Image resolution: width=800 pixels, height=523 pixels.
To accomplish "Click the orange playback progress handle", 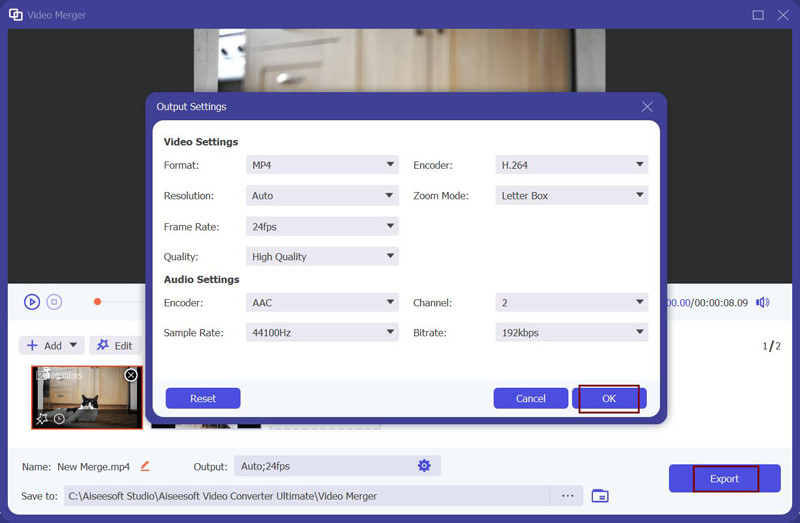I will click(97, 302).
